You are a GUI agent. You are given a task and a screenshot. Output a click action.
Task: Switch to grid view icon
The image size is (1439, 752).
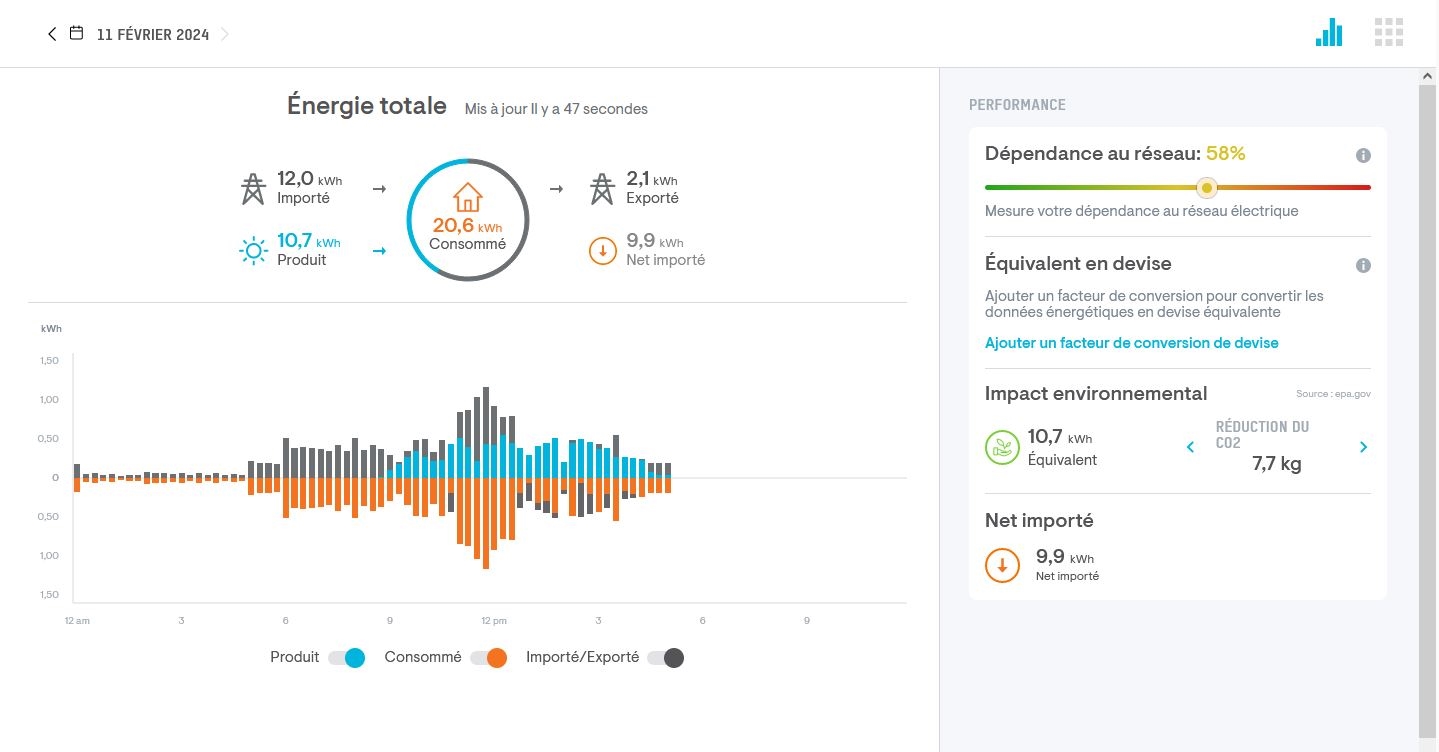coord(1389,33)
